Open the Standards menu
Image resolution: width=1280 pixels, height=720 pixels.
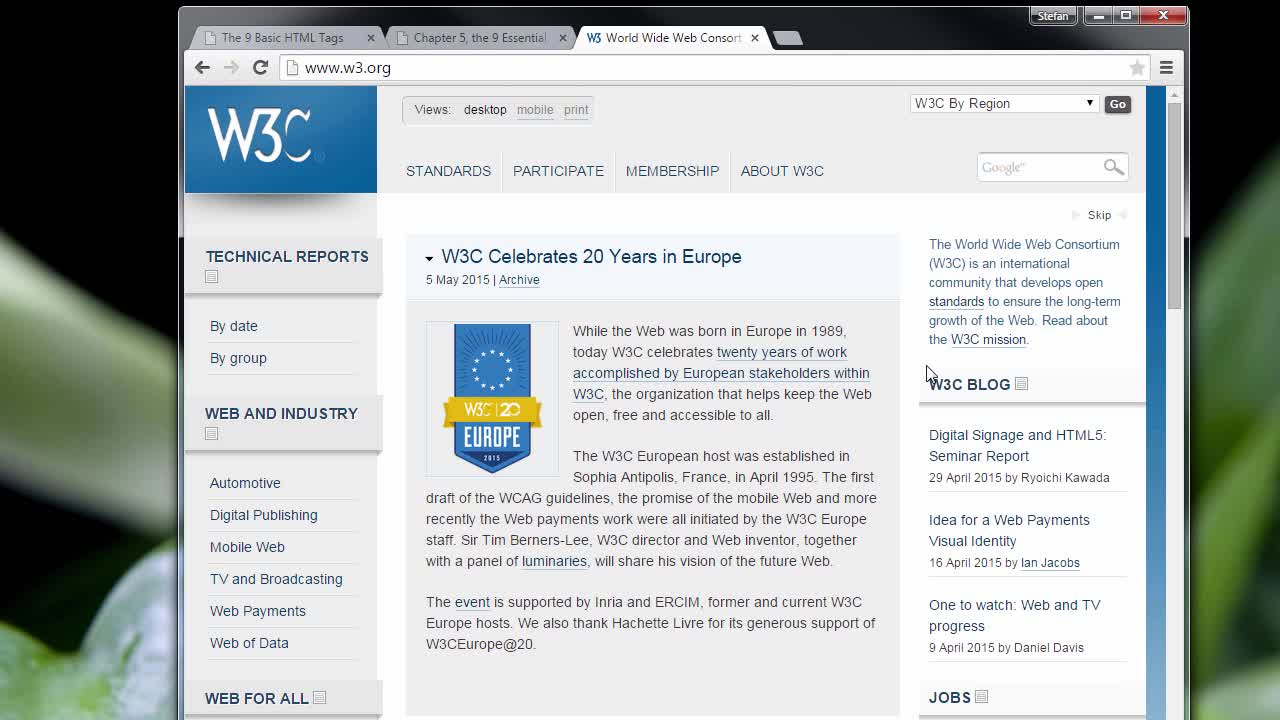click(448, 171)
